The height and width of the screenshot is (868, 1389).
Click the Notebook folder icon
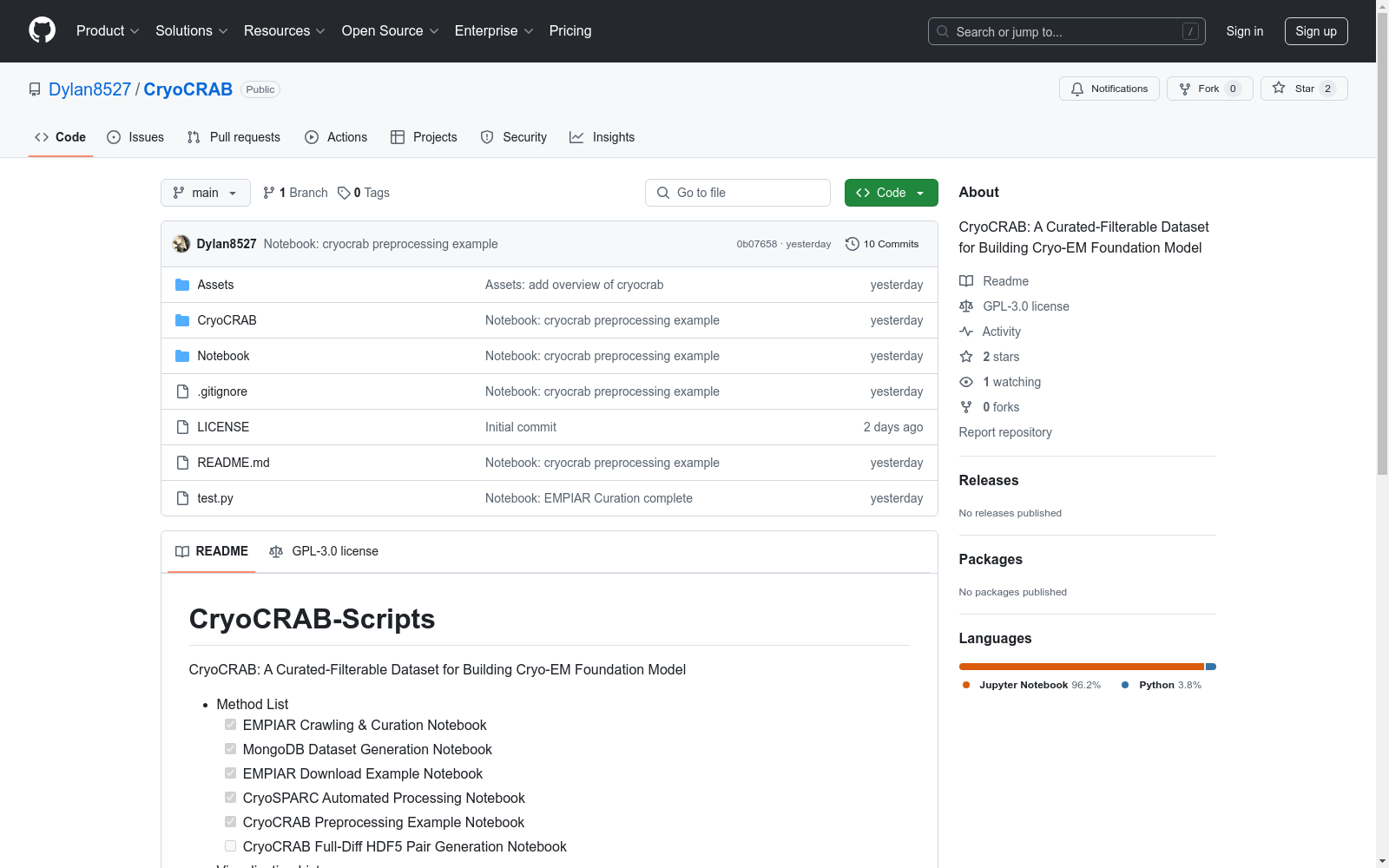pyautogui.click(x=182, y=356)
